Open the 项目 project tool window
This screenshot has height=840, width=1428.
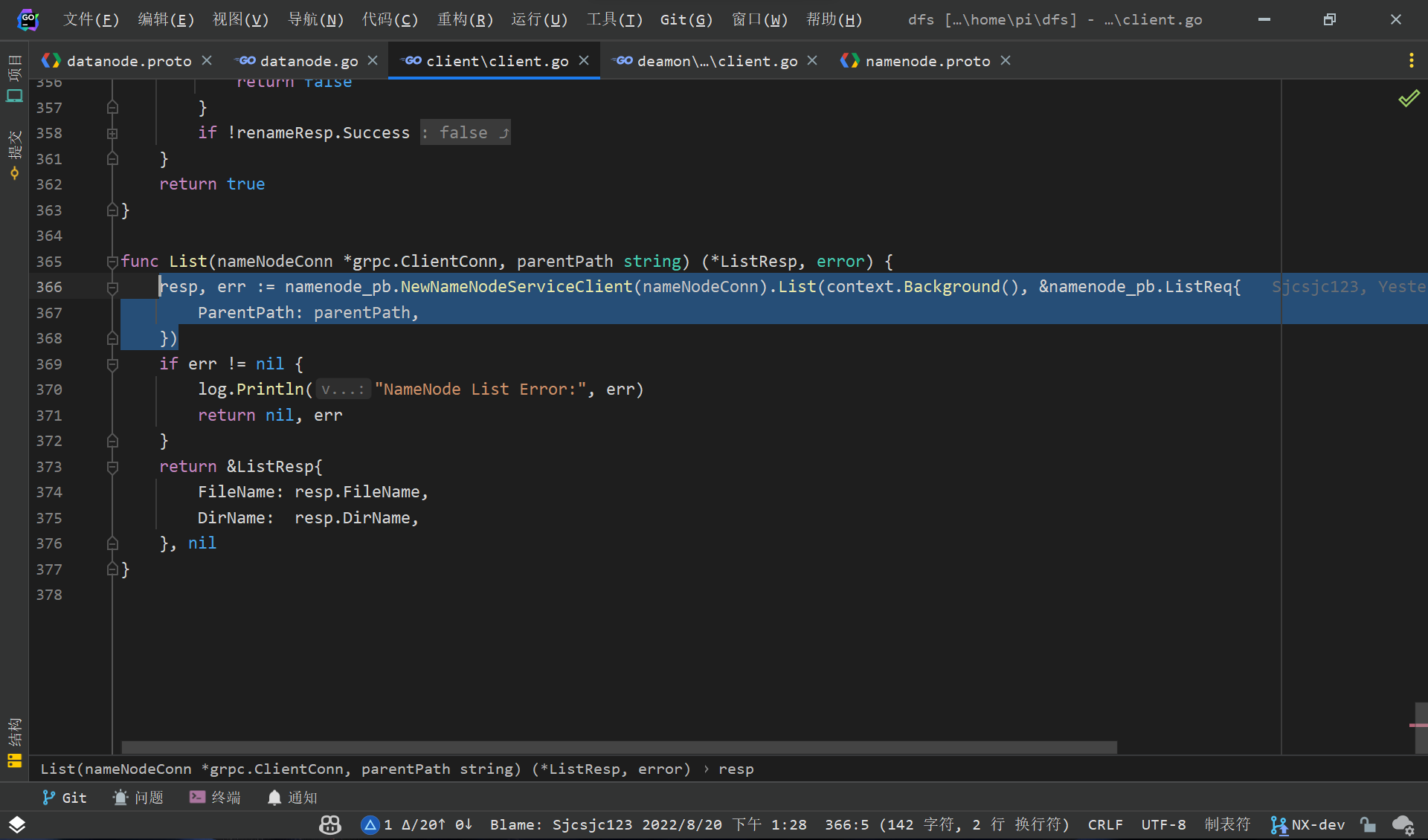14,78
